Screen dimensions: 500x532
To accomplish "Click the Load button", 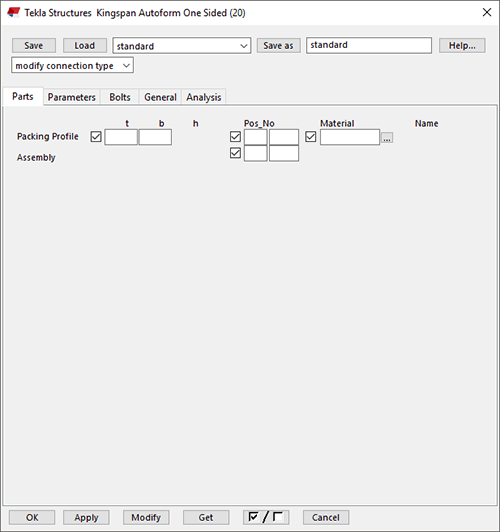I will pos(85,45).
